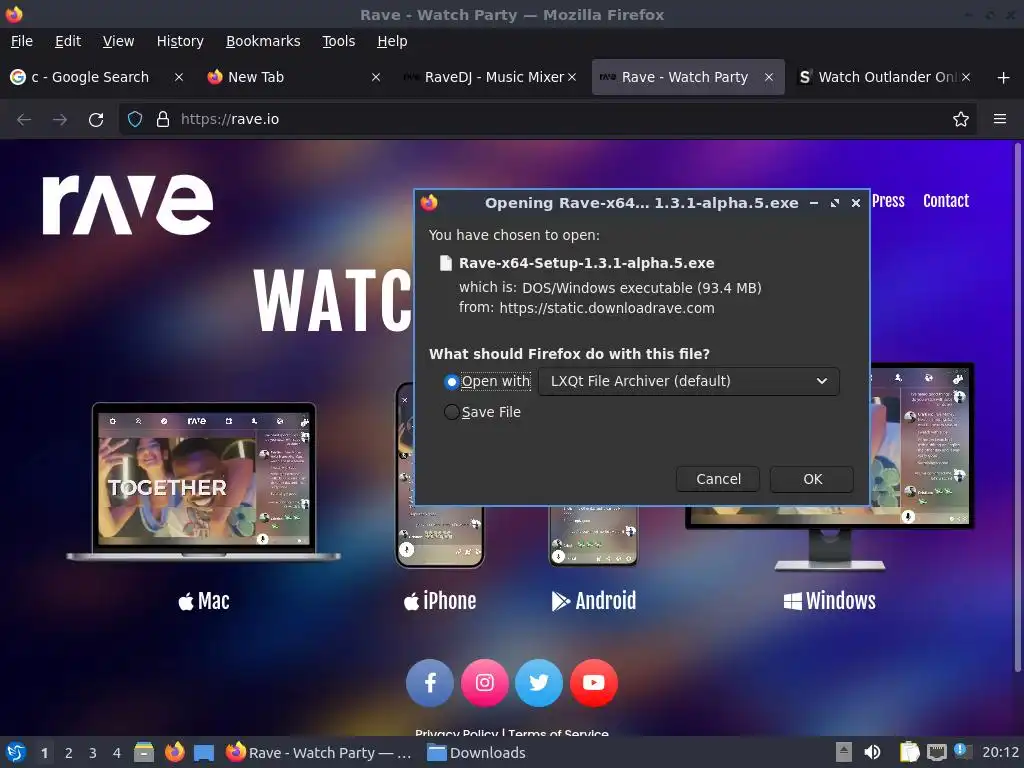
Task: Switch to workspace 1 on the taskbar
Action: point(44,753)
